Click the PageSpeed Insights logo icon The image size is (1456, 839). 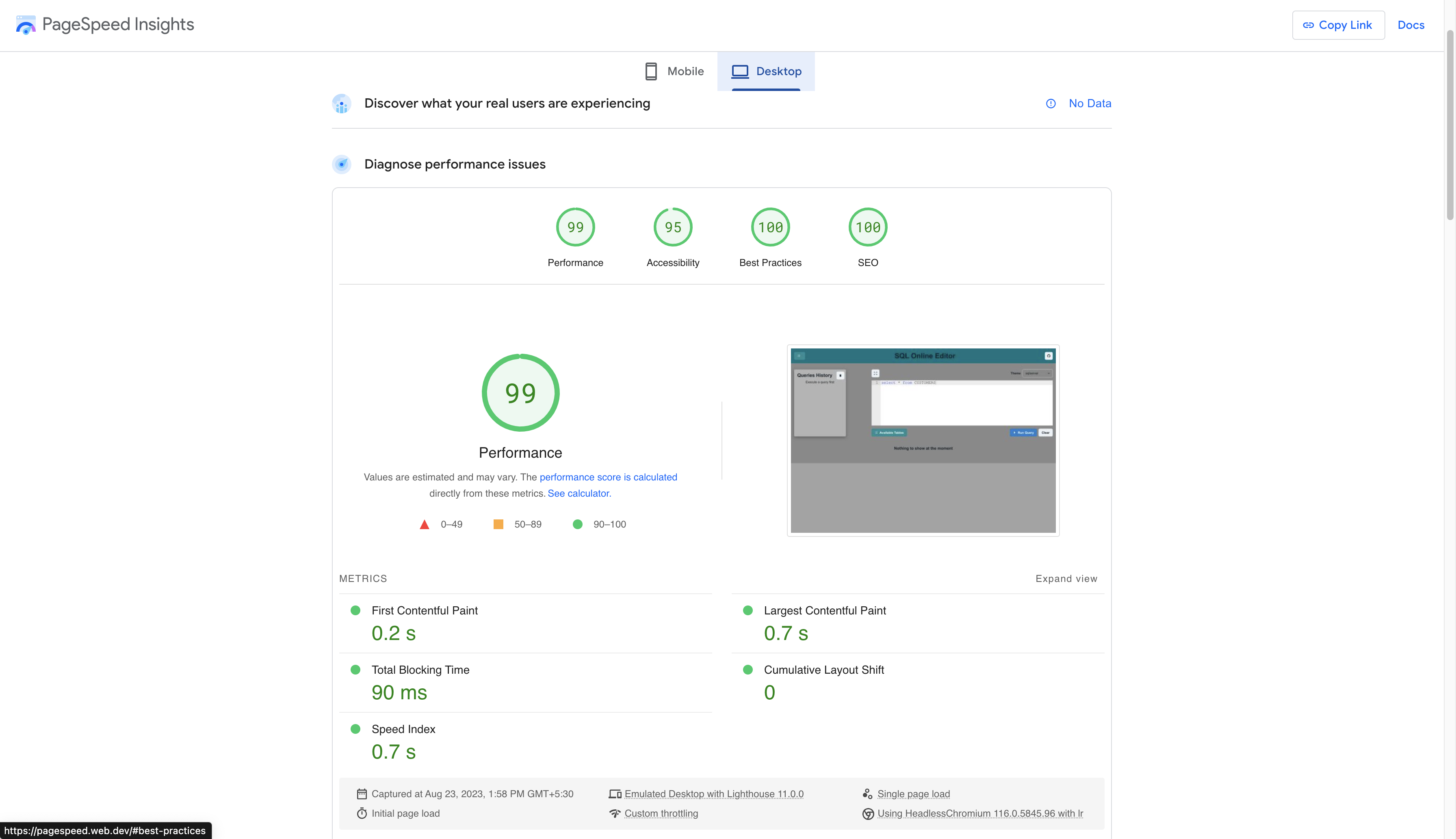click(25, 25)
